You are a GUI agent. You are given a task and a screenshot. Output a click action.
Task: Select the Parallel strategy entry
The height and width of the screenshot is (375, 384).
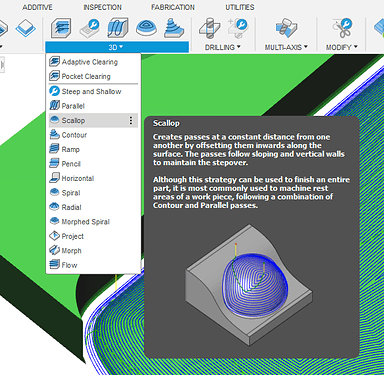(93, 106)
